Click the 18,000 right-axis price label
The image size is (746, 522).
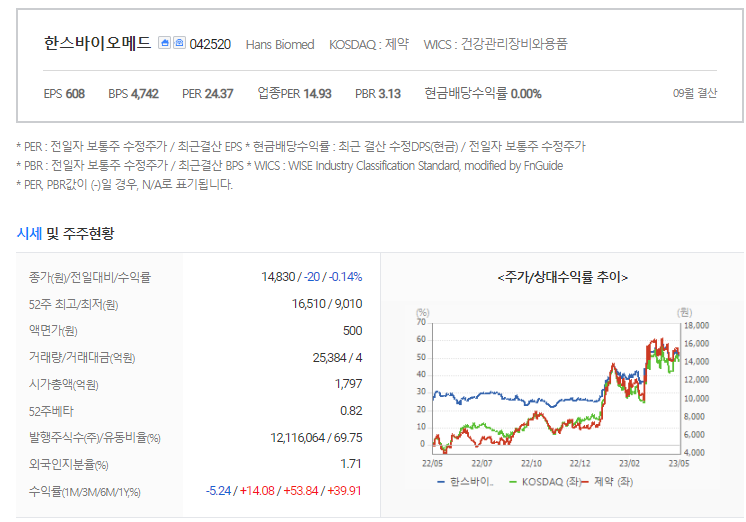tap(697, 325)
